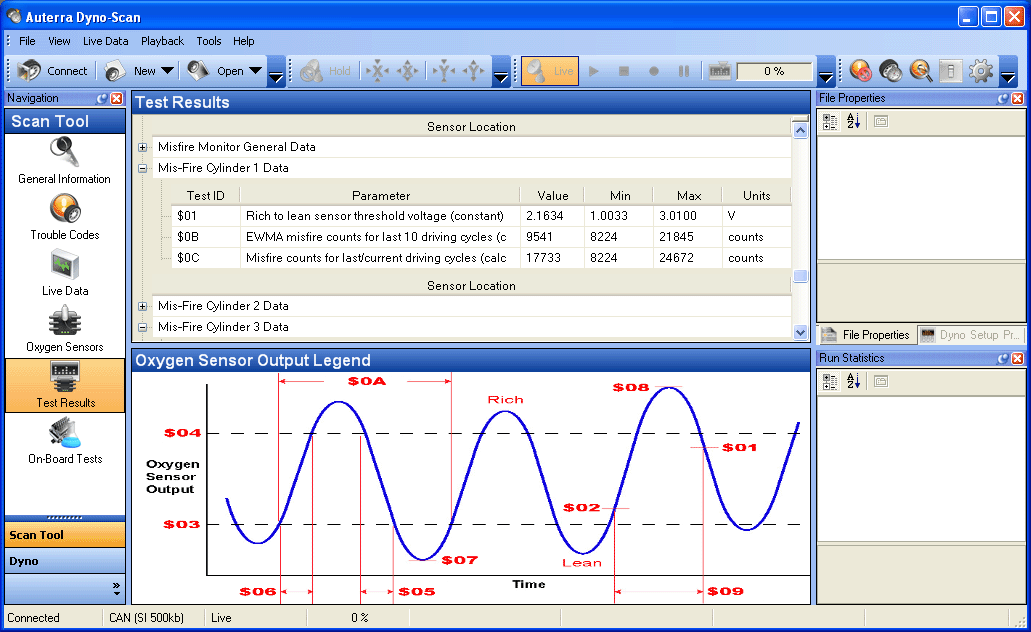The width and height of the screenshot is (1031, 632).
Task: Close the Navigation panel
Action: pos(116,98)
